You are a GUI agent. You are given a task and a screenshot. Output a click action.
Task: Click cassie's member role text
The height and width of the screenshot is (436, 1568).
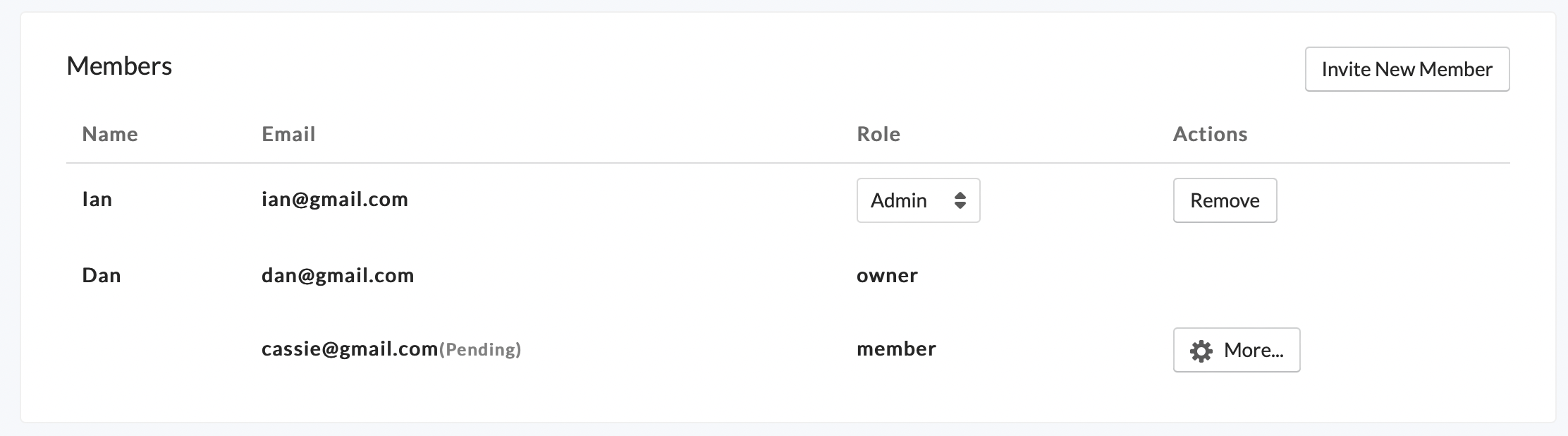pos(896,349)
